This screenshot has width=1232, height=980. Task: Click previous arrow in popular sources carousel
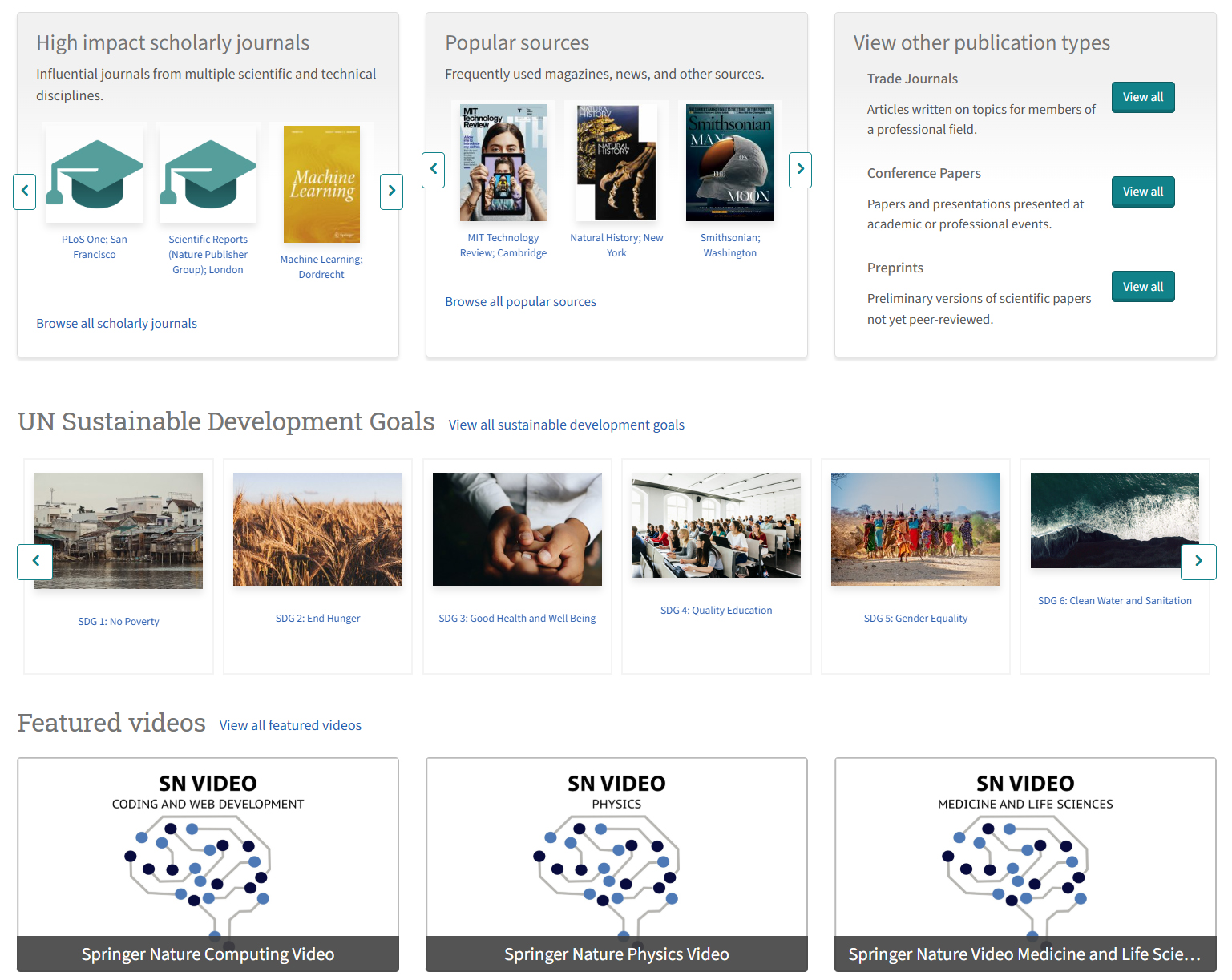(x=434, y=170)
